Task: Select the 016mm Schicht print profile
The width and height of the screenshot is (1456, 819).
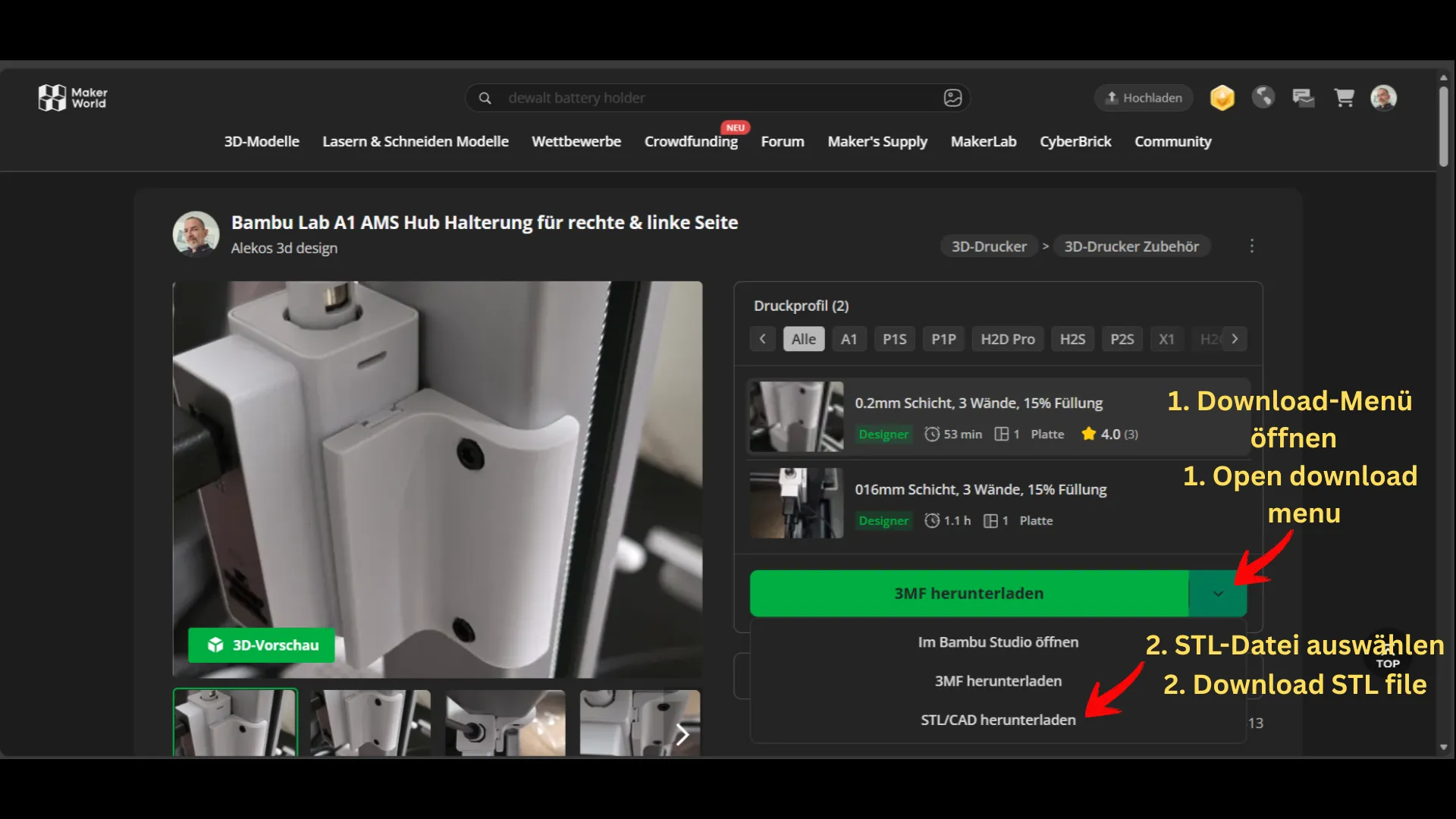Action: (x=998, y=503)
